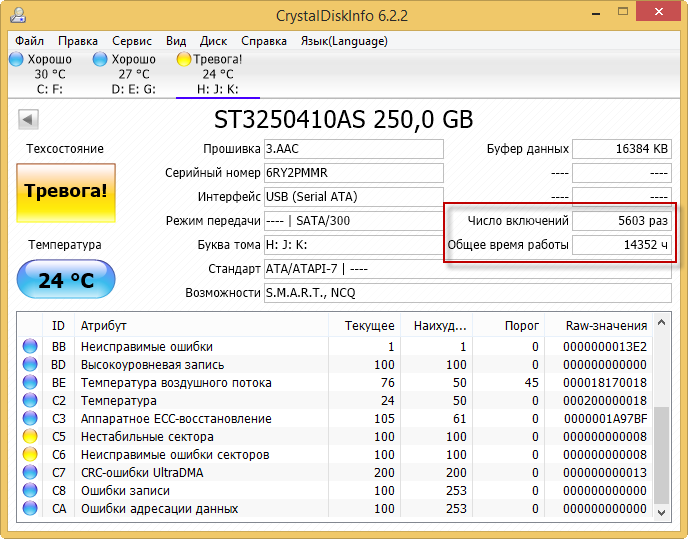Image resolution: width=688 pixels, height=539 pixels.
Task: Click the Raw-значения column header
Action: coord(606,325)
